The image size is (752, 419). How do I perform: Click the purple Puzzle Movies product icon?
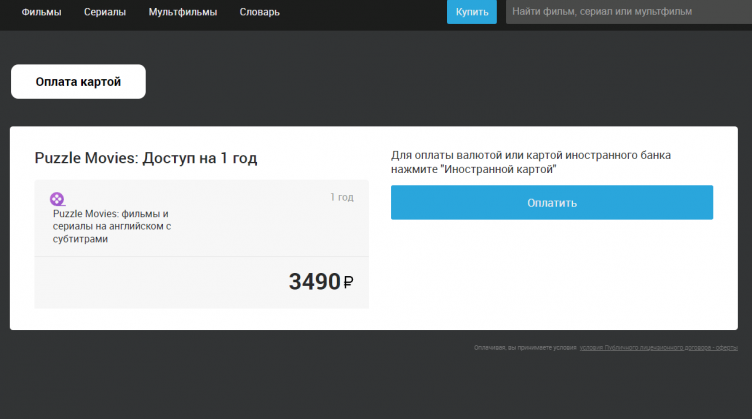tap(58, 199)
